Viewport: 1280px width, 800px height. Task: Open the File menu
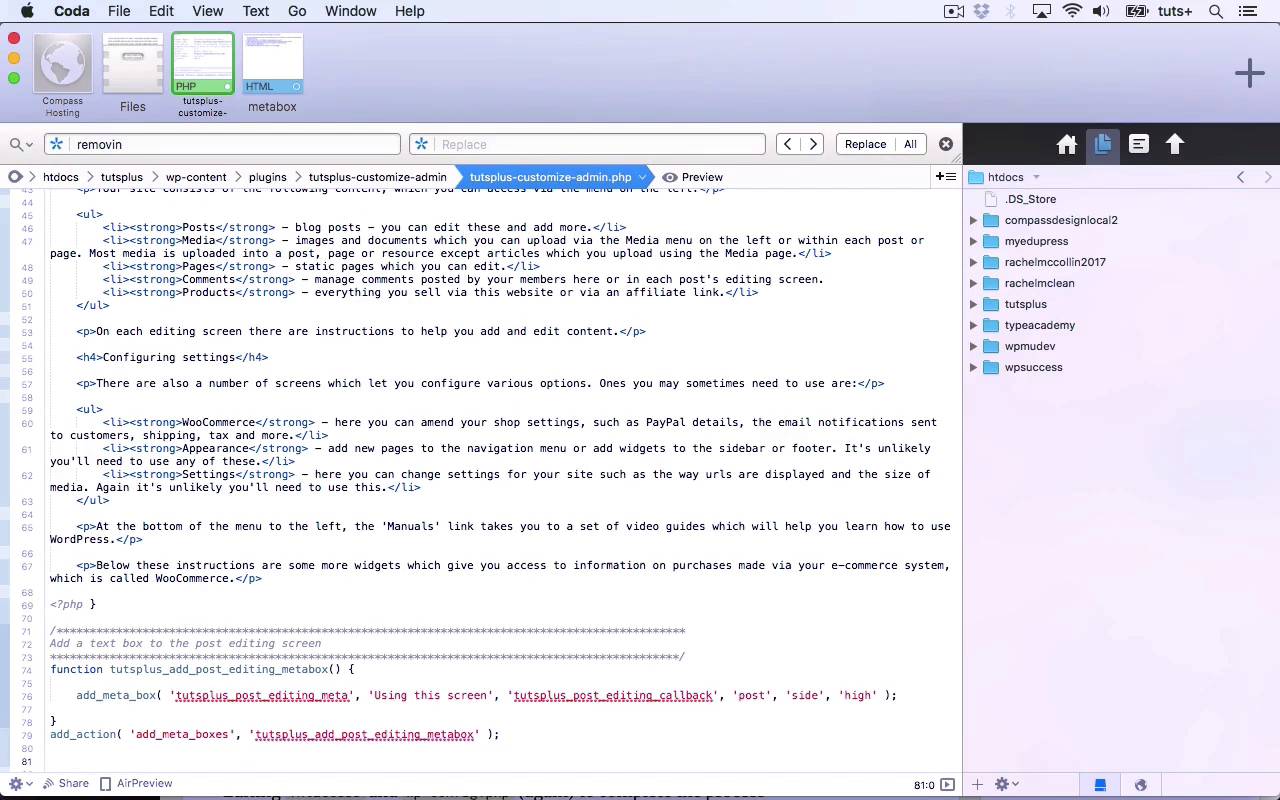coord(119,11)
